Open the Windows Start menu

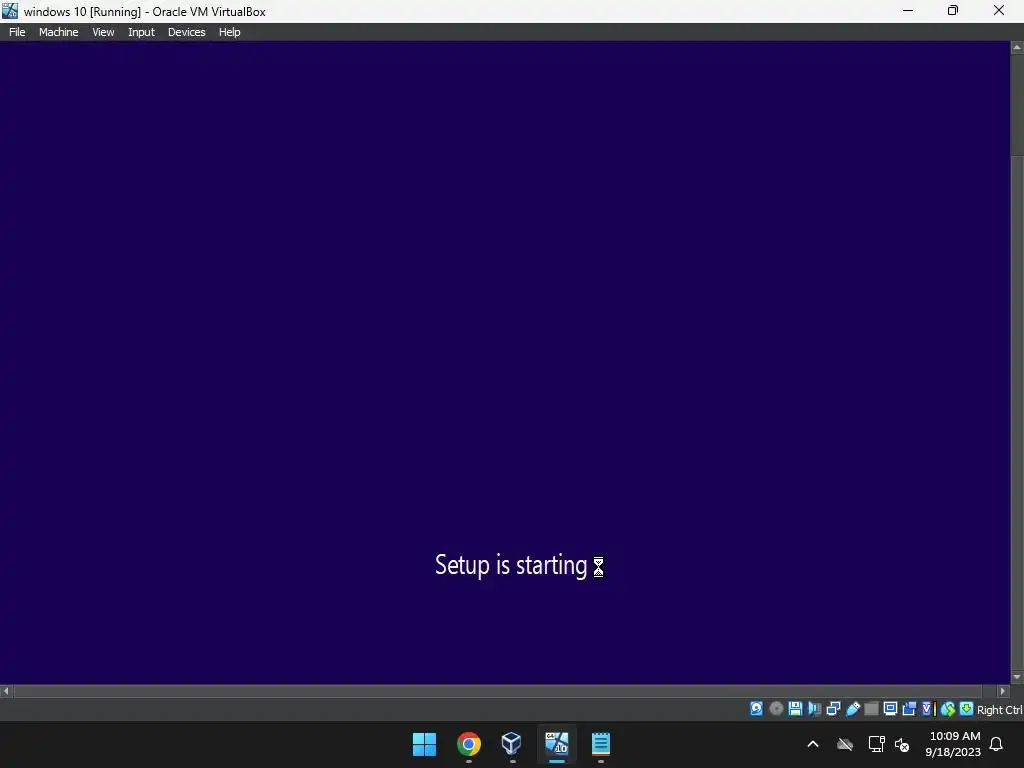click(x=424, y=744)
